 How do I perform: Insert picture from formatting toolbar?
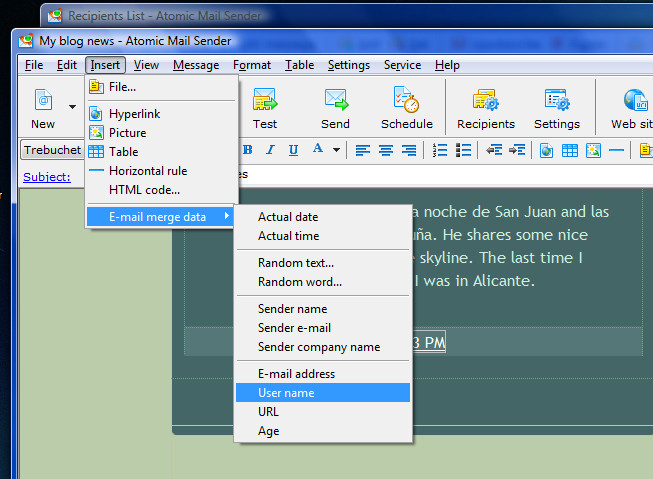pos(593,150)
